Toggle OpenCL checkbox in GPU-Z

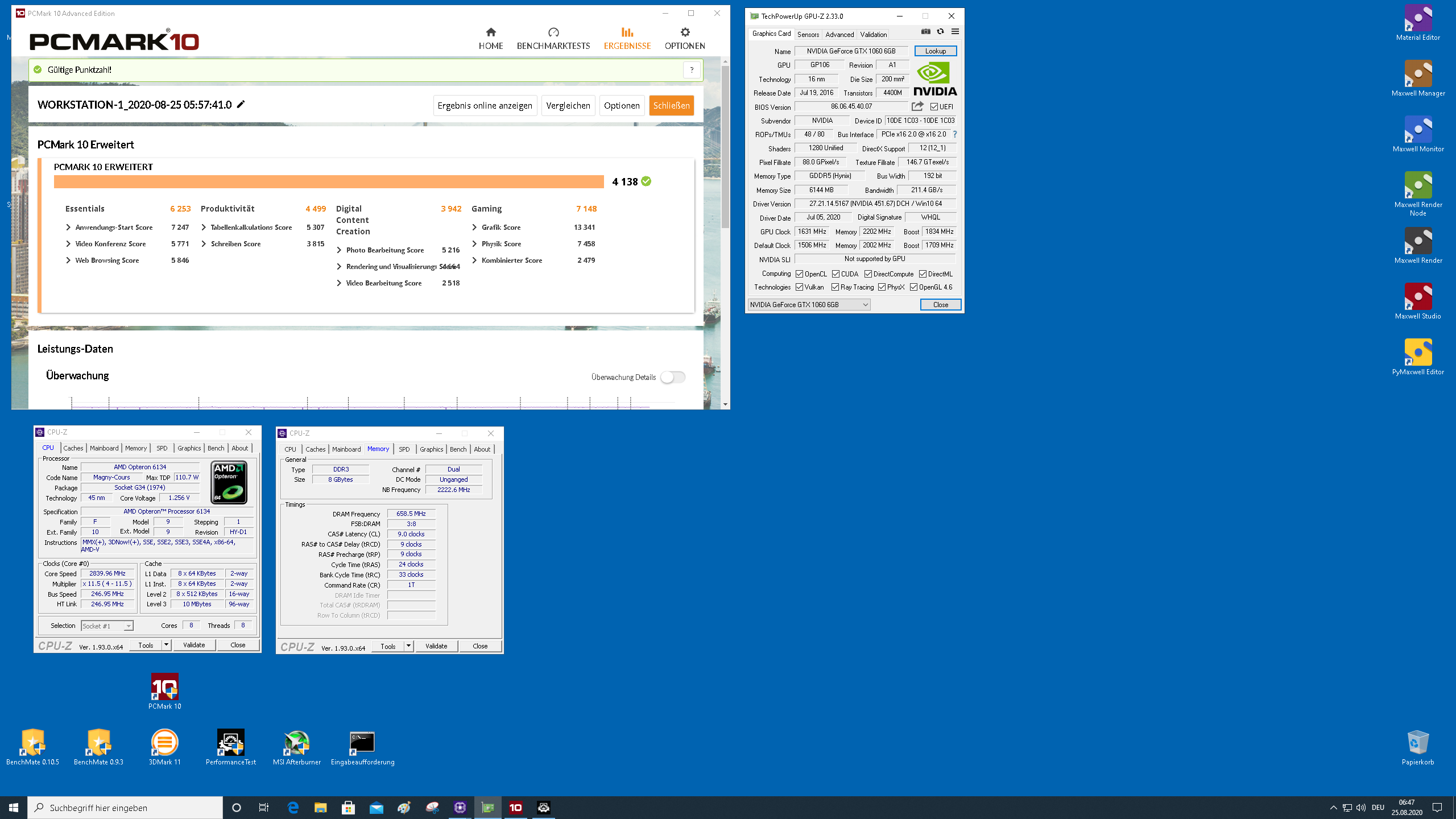click(799, 274)
